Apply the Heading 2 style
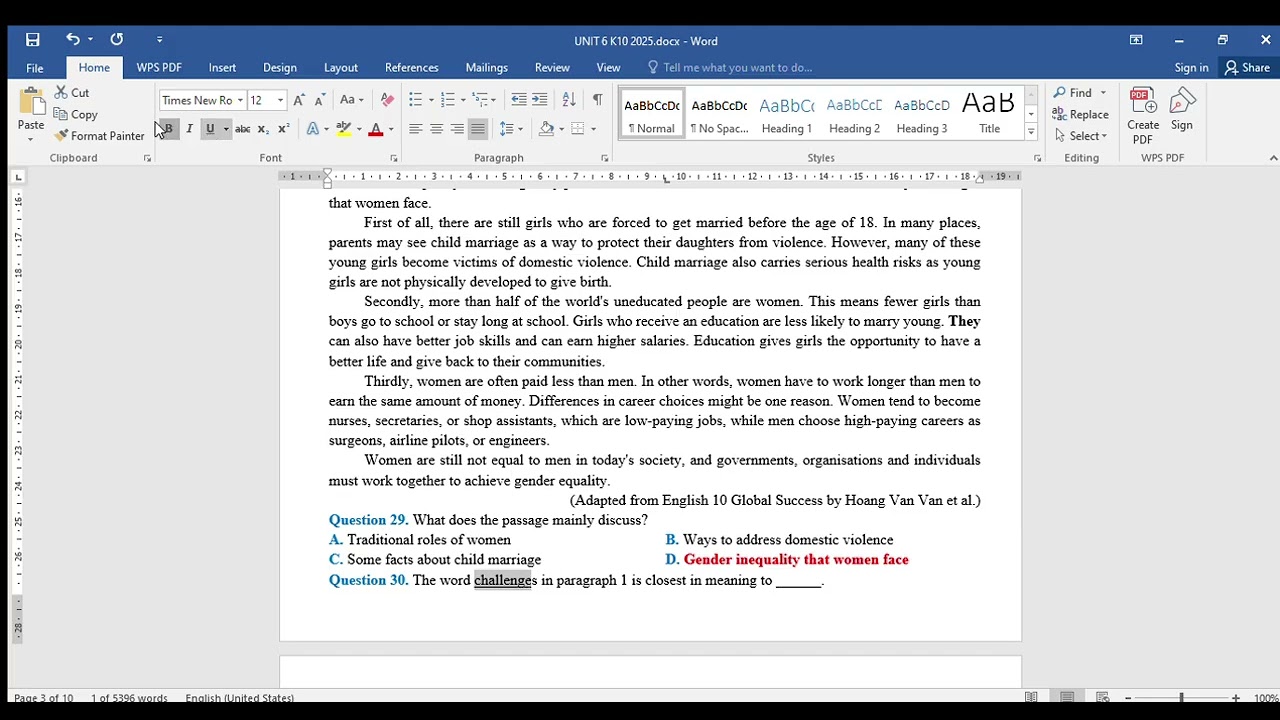The width and height of the screenshot is (1280, 720). [854, 113]
